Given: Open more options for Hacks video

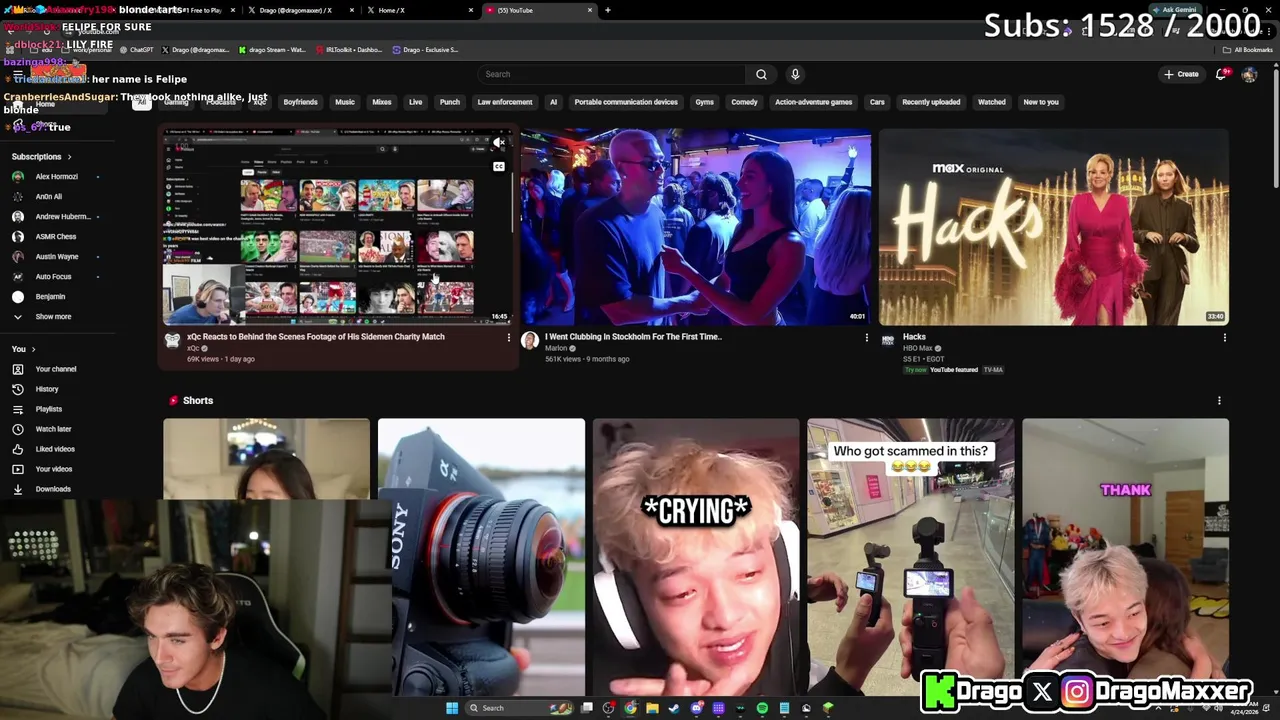Looking at the screenshot, I should coord(1224,338).
